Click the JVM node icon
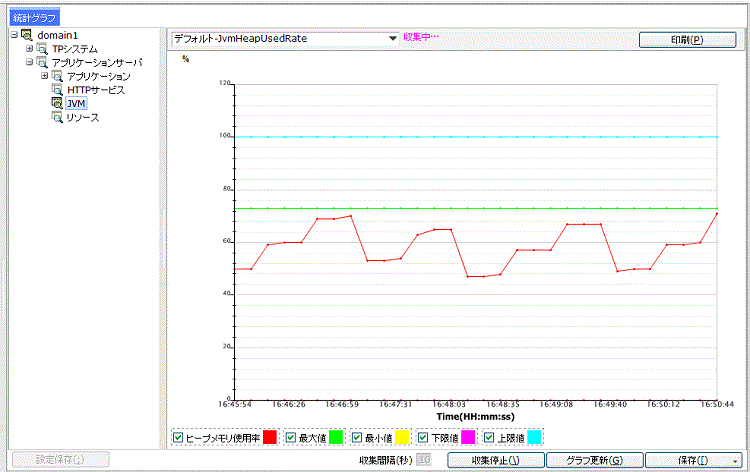Viewport: 750px width, 472px height. point(57,104)
